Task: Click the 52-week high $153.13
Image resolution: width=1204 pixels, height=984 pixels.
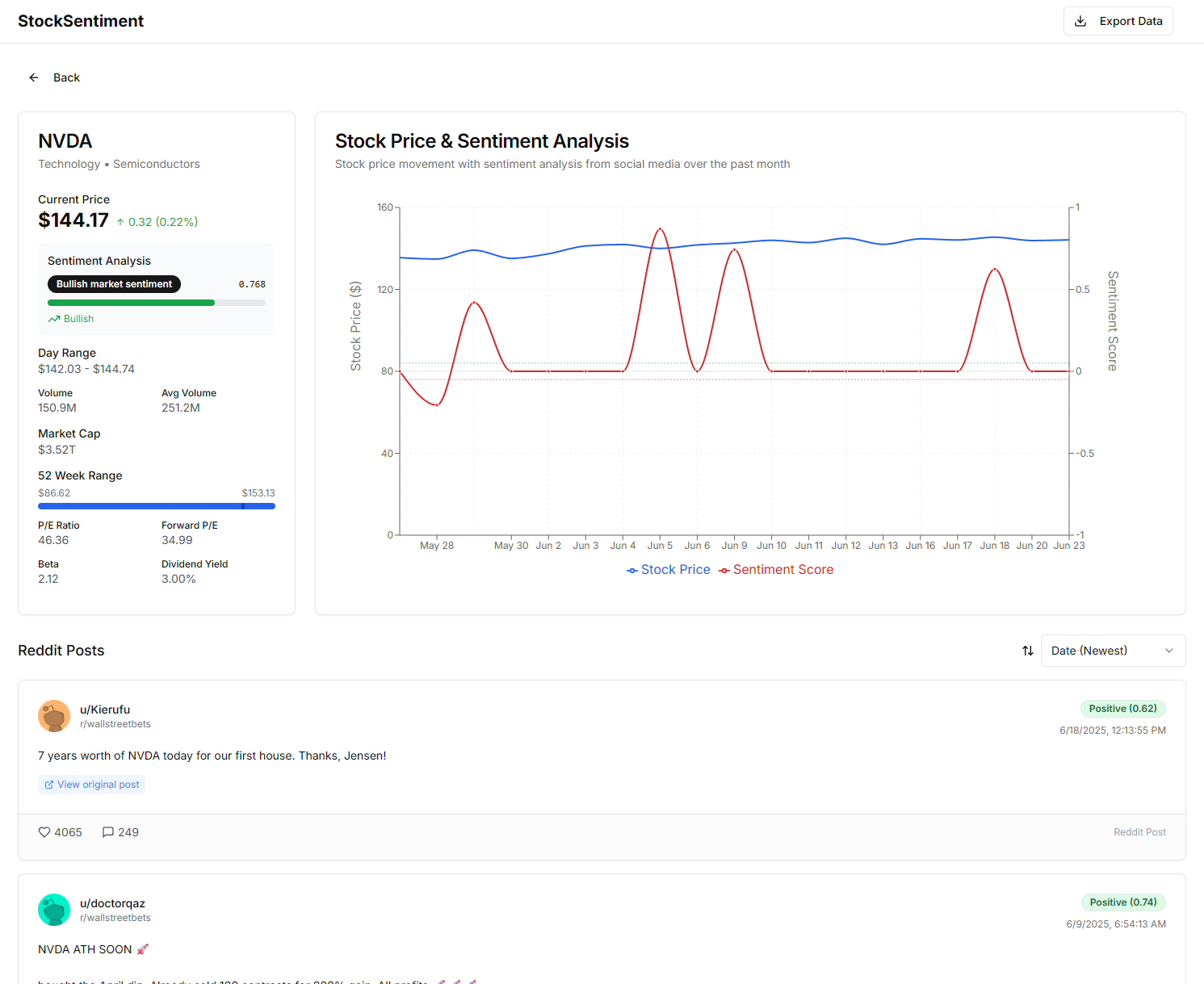Action: pos(258,493)
